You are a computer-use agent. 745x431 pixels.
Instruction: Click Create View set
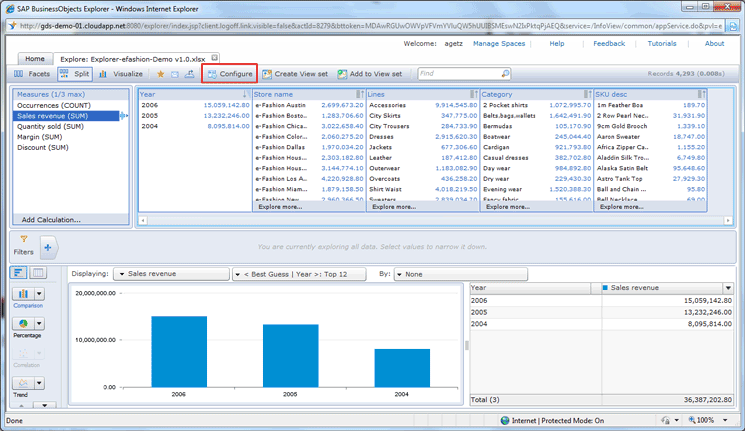[x=295, y=74]
